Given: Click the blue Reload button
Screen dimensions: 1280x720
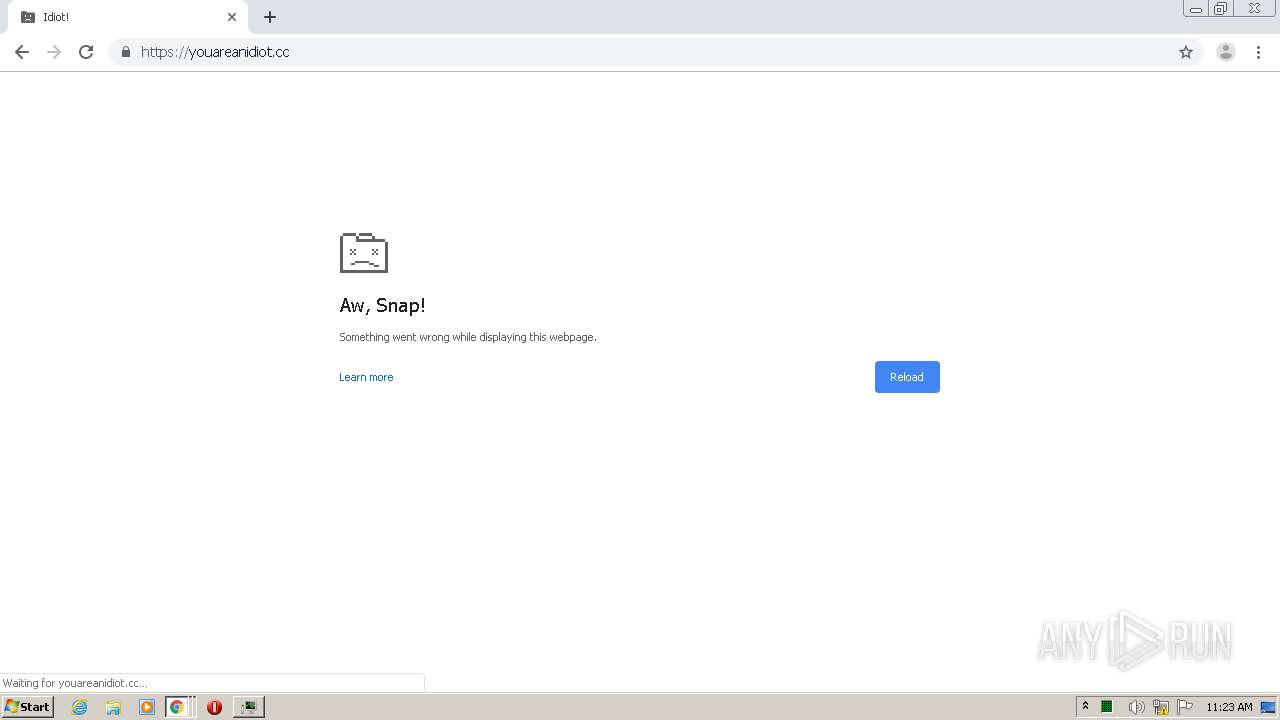Looking at the screenshot, I should coord(907,377).
